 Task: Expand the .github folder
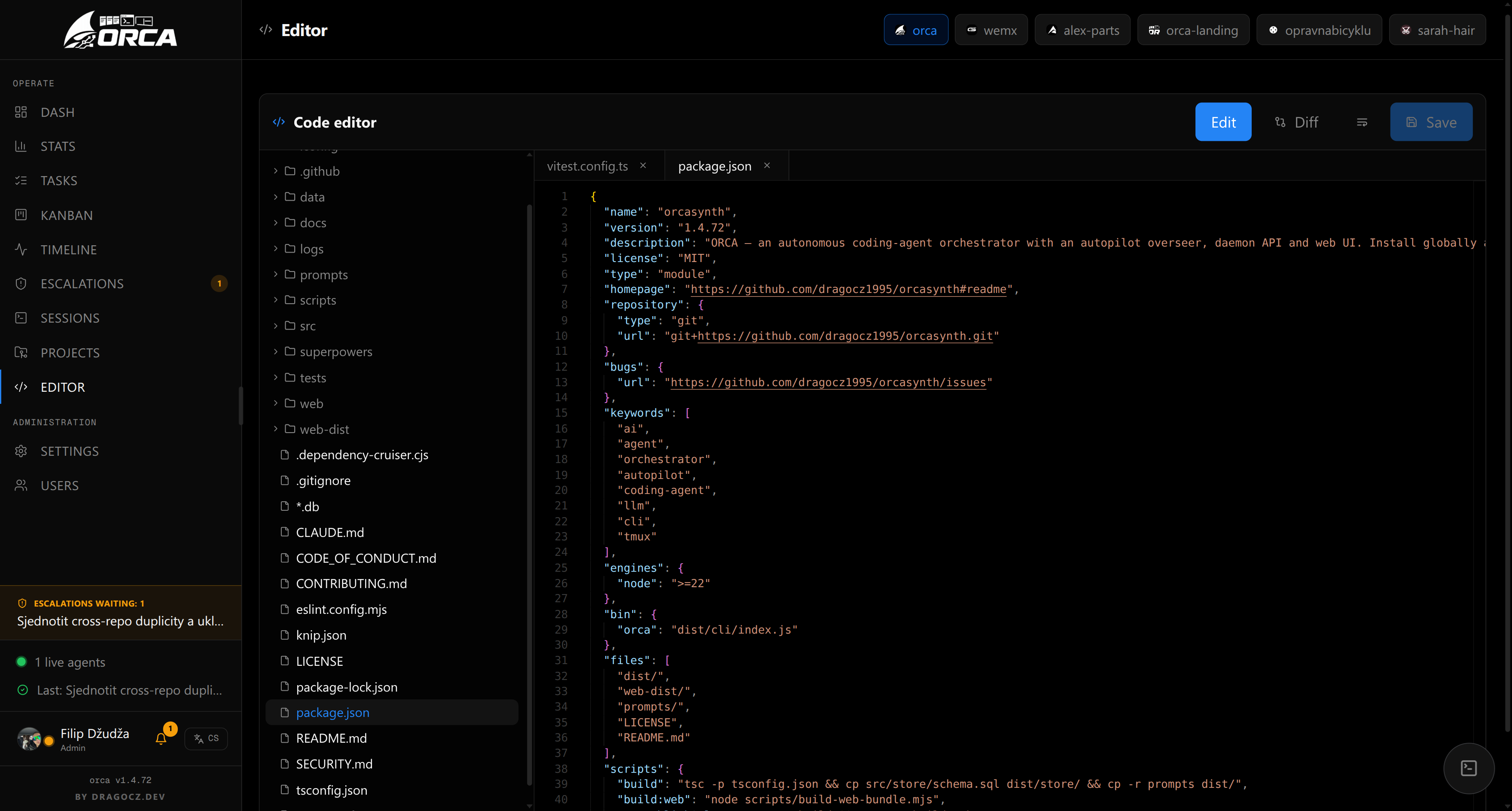392,171
